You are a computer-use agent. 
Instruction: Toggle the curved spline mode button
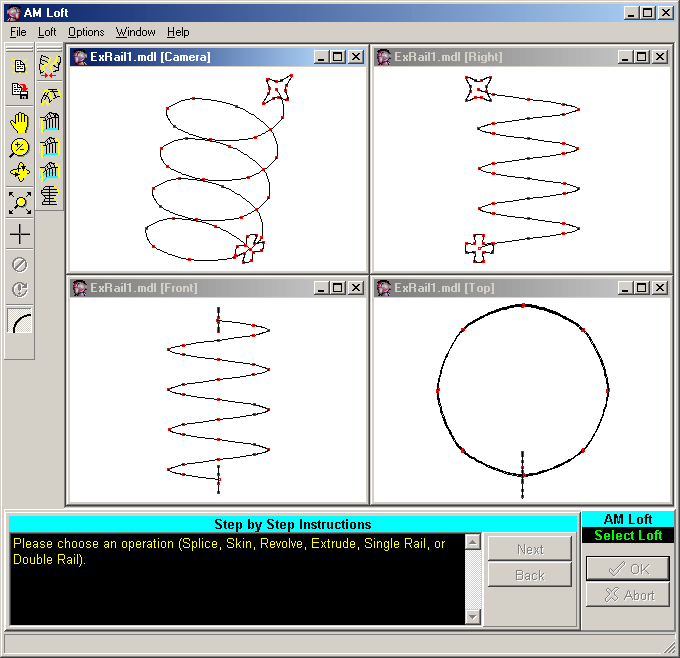[x=19, y=322]
